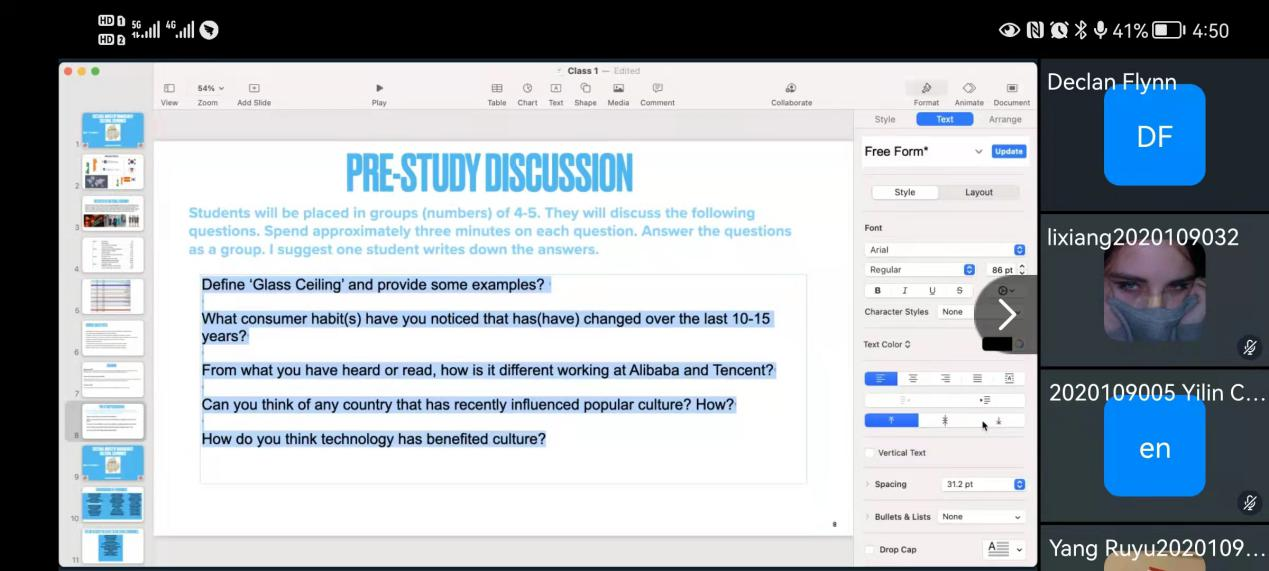
Task: Click the Play slideshow icon
Action: coord(379,89)
